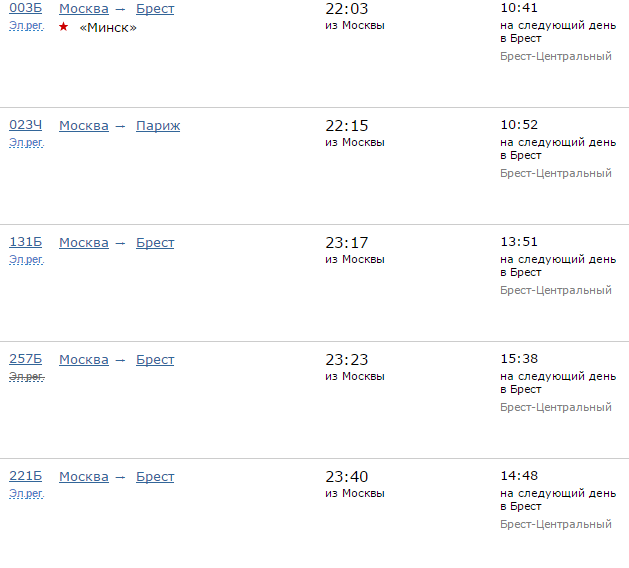This screenshot has width=629, height=568.
Task: Click Москва link in train 023Ч row
Action: point(84,126)
